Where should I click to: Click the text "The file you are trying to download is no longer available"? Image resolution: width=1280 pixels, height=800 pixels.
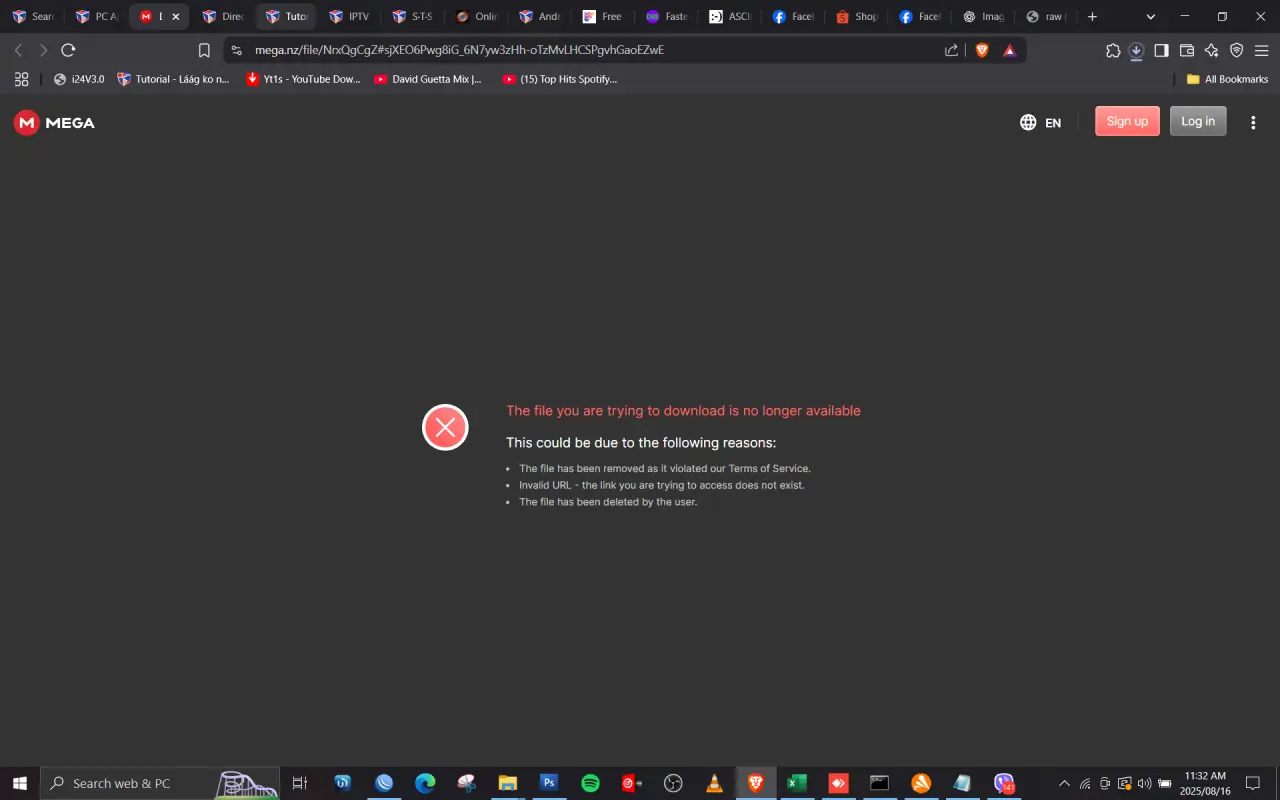[683, 410]
